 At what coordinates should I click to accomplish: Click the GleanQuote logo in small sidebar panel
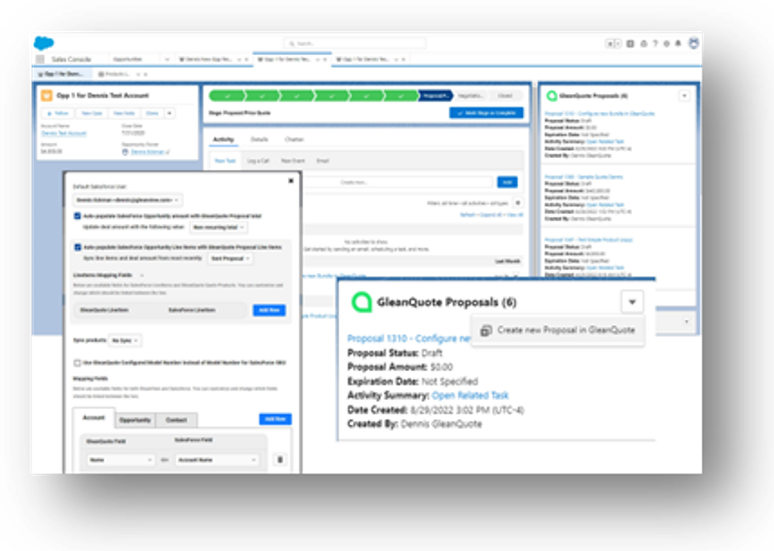tap(552, 96)
